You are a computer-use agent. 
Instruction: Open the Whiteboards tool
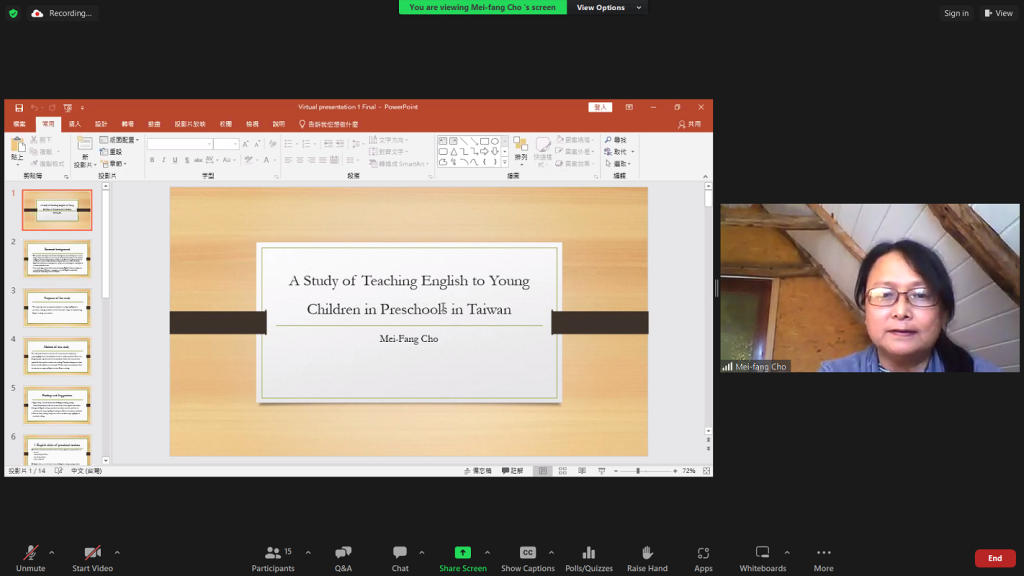point(762,557)
